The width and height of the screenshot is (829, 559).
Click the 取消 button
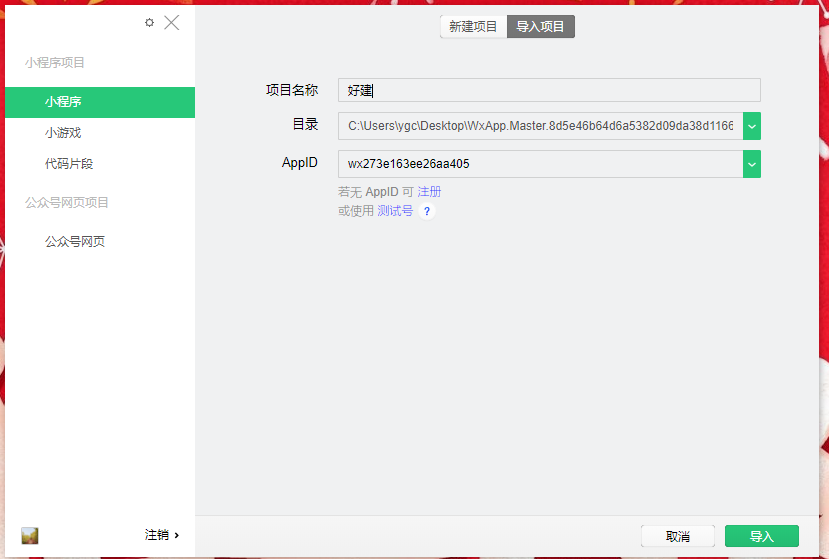[678, 536]
